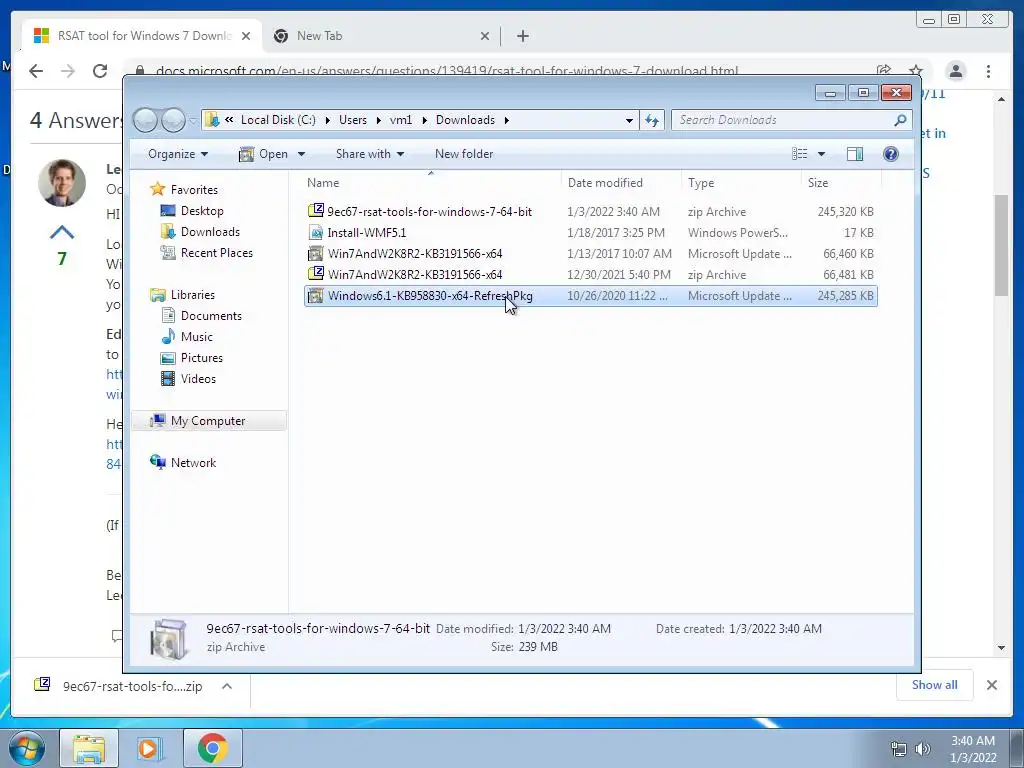Close Chrome download bar
This screenshot has width=1024, height=768.
991,685
